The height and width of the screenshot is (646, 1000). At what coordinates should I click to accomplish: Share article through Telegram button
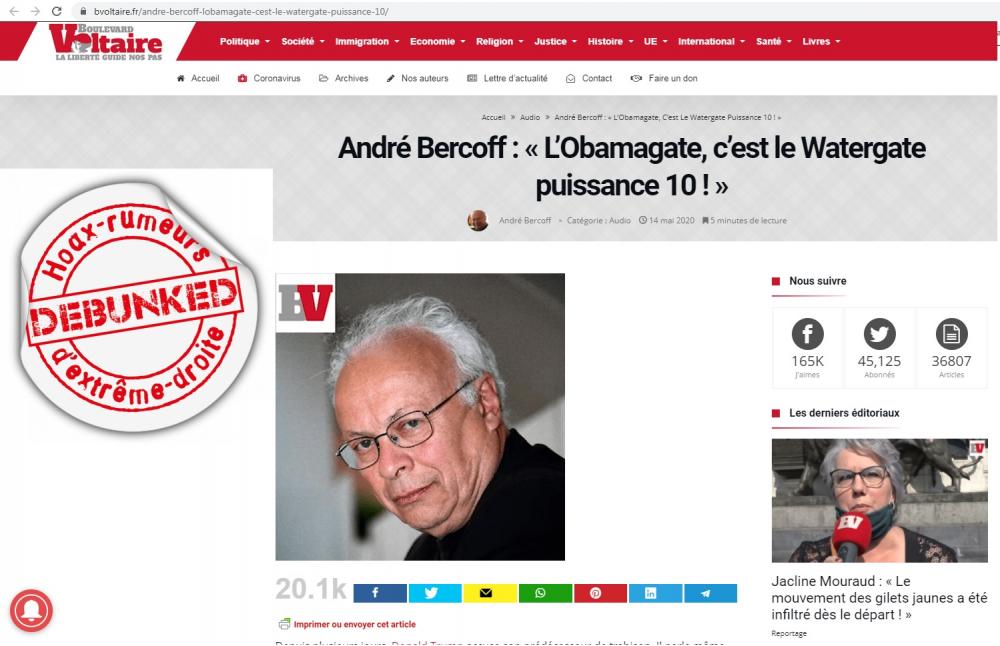[710, 593]
